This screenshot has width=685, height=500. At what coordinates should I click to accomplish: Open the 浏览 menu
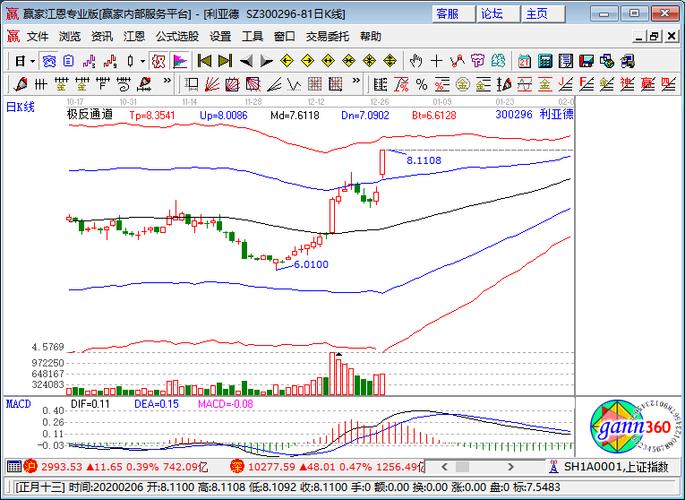[x=70, y=37]
